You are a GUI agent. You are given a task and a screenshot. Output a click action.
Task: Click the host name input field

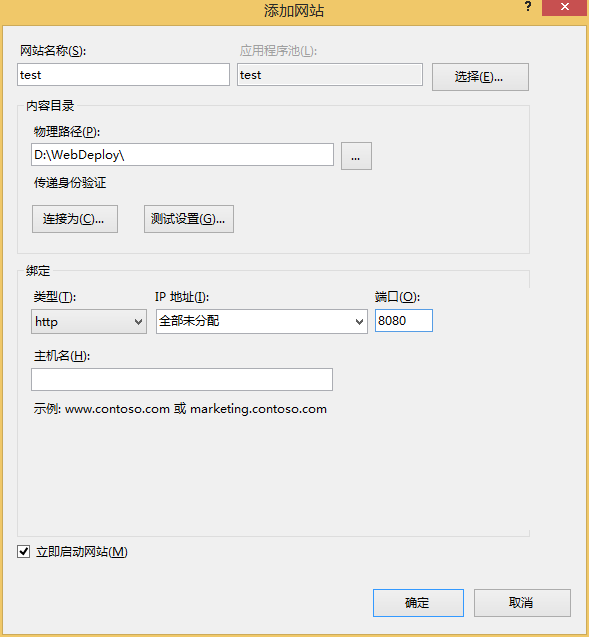pos(182,379)
